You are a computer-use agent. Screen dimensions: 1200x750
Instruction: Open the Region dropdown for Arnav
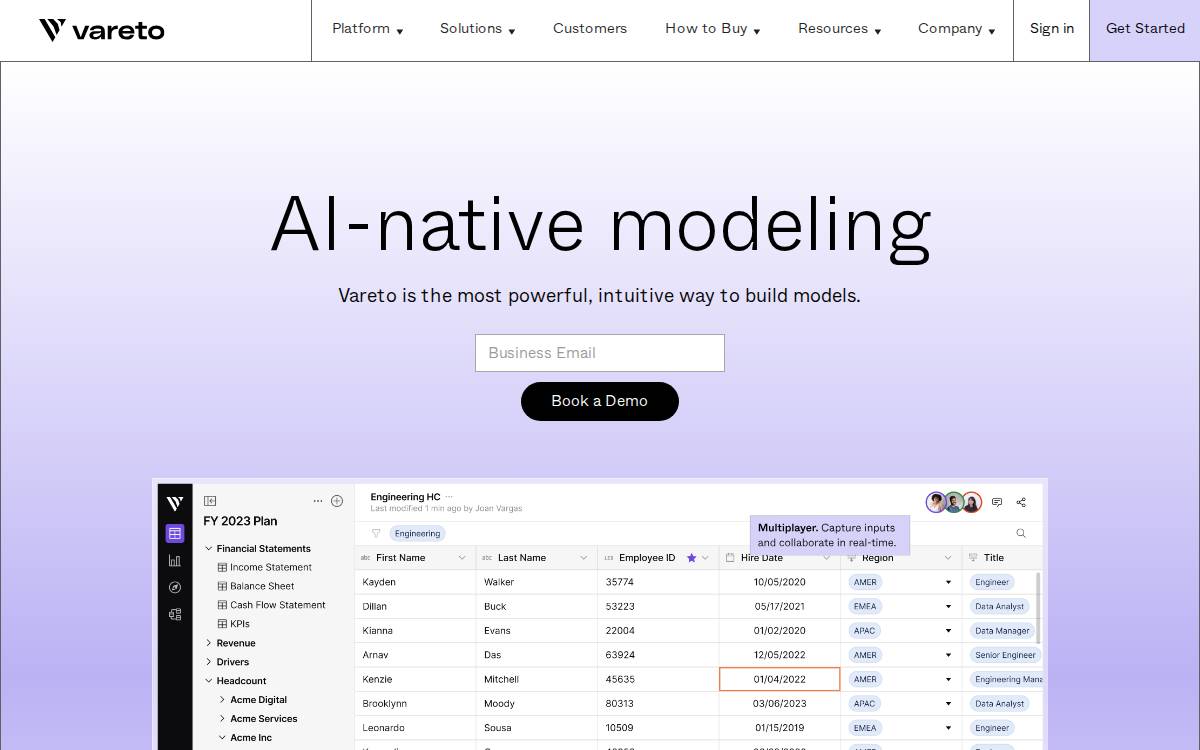pos(949,655)
